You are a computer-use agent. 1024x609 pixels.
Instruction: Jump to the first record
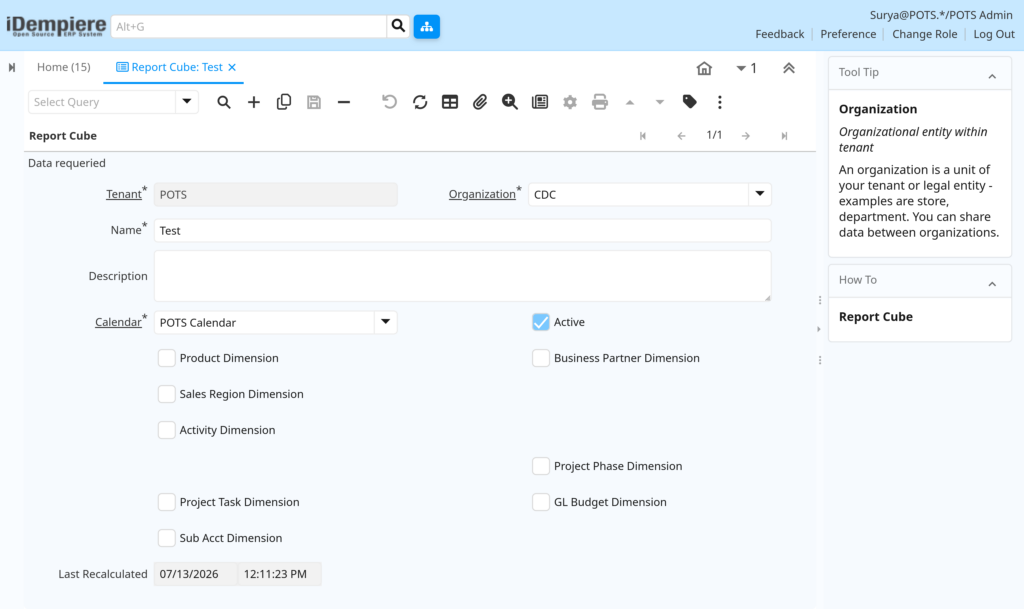(643, 136)
